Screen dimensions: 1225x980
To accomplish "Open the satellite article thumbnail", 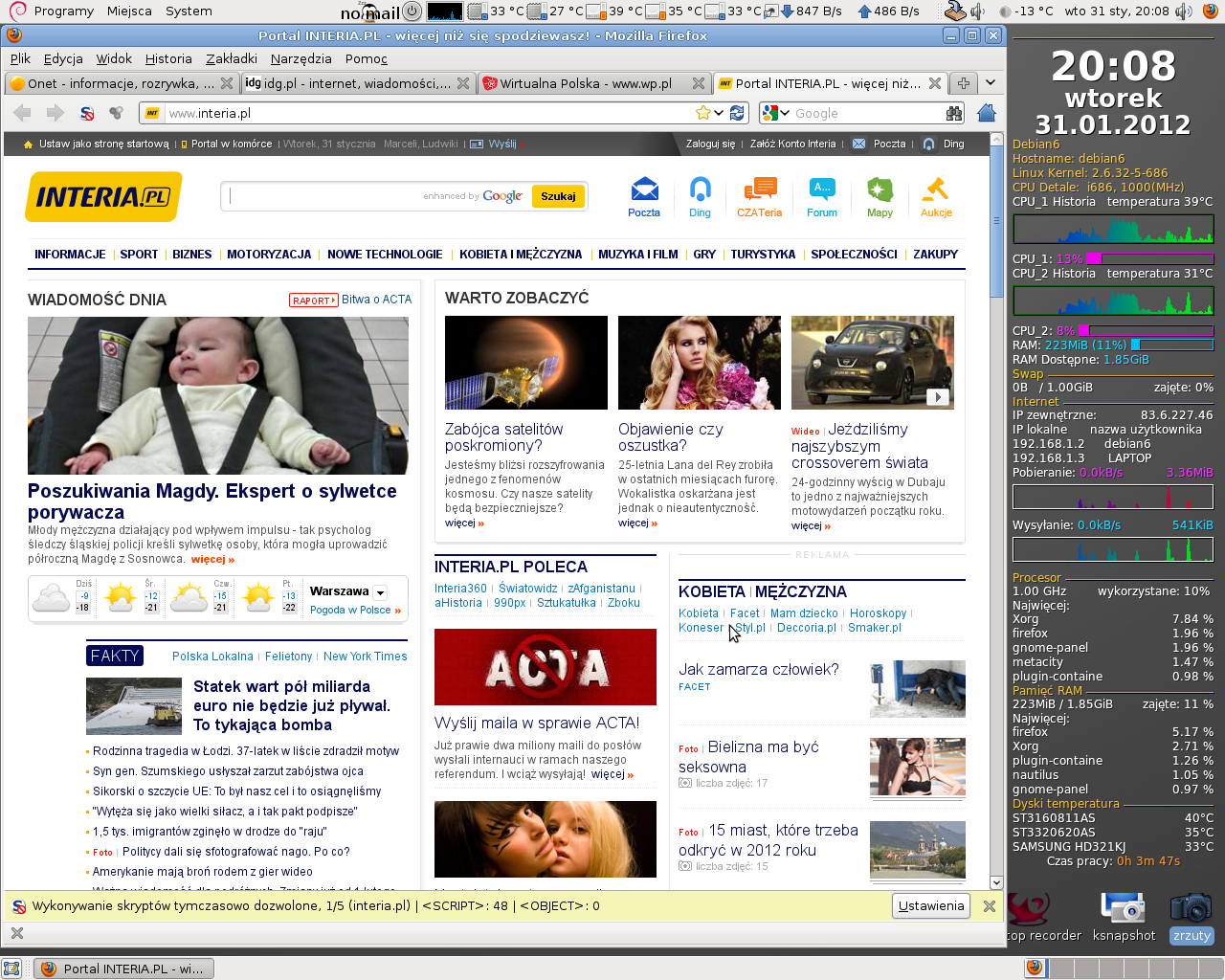I will pyautogui.click(x=526, y=363).
